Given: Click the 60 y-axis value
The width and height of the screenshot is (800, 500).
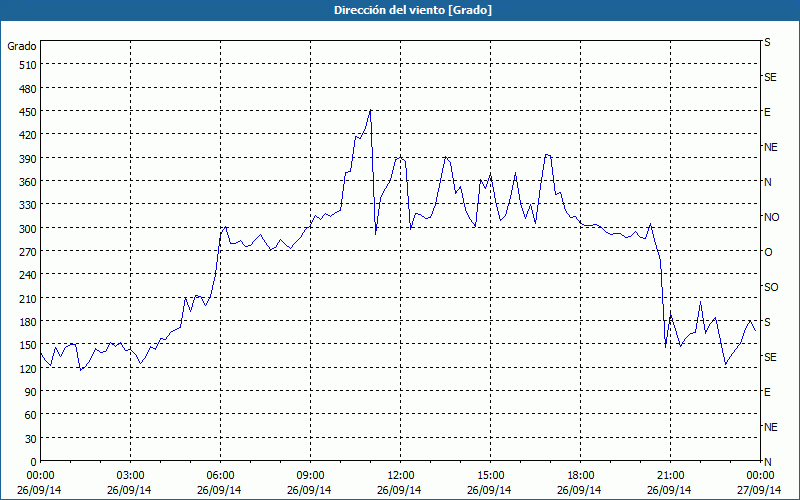Looking at the screenshot, I should tap(31, 415).
